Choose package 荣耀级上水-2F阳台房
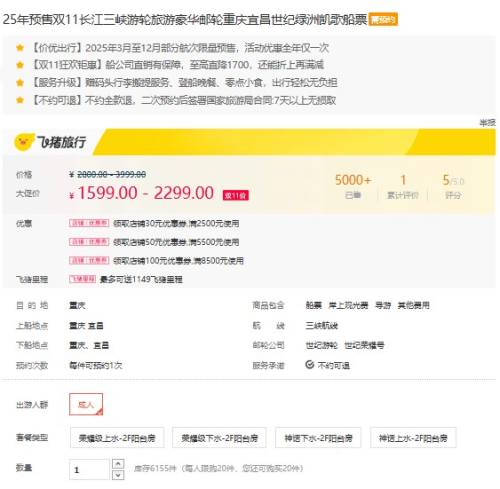 [117, 438]
